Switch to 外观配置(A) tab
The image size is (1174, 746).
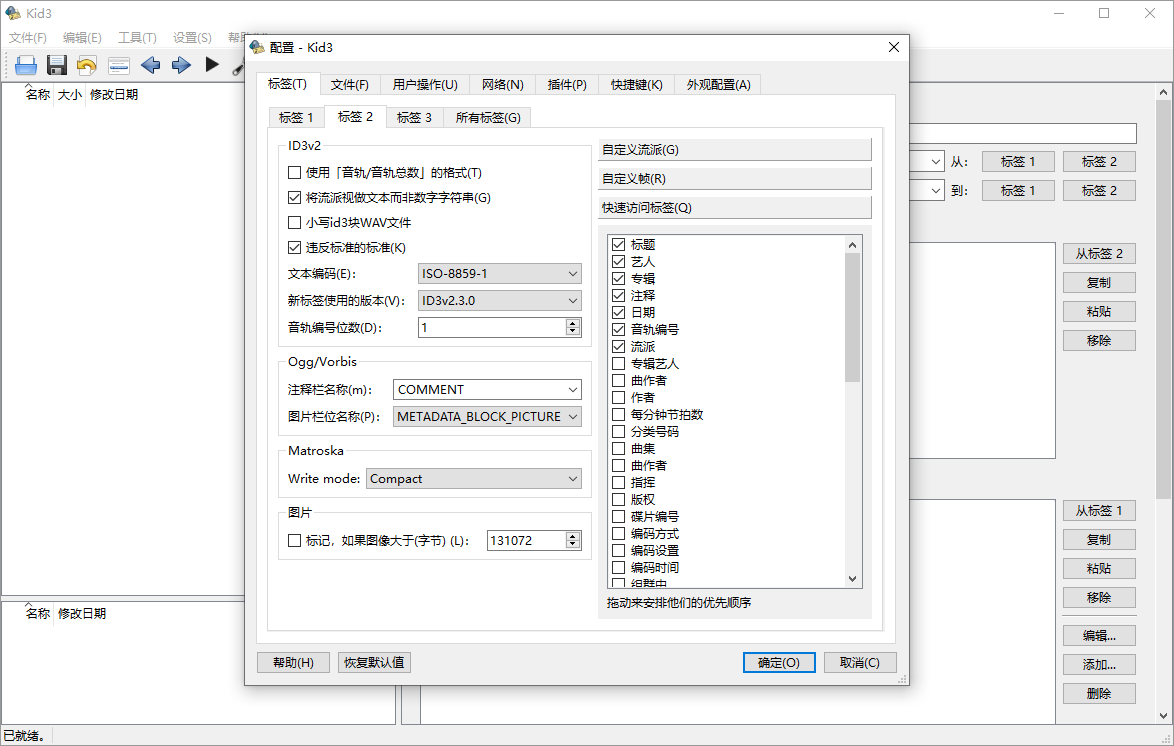point(719,85)
